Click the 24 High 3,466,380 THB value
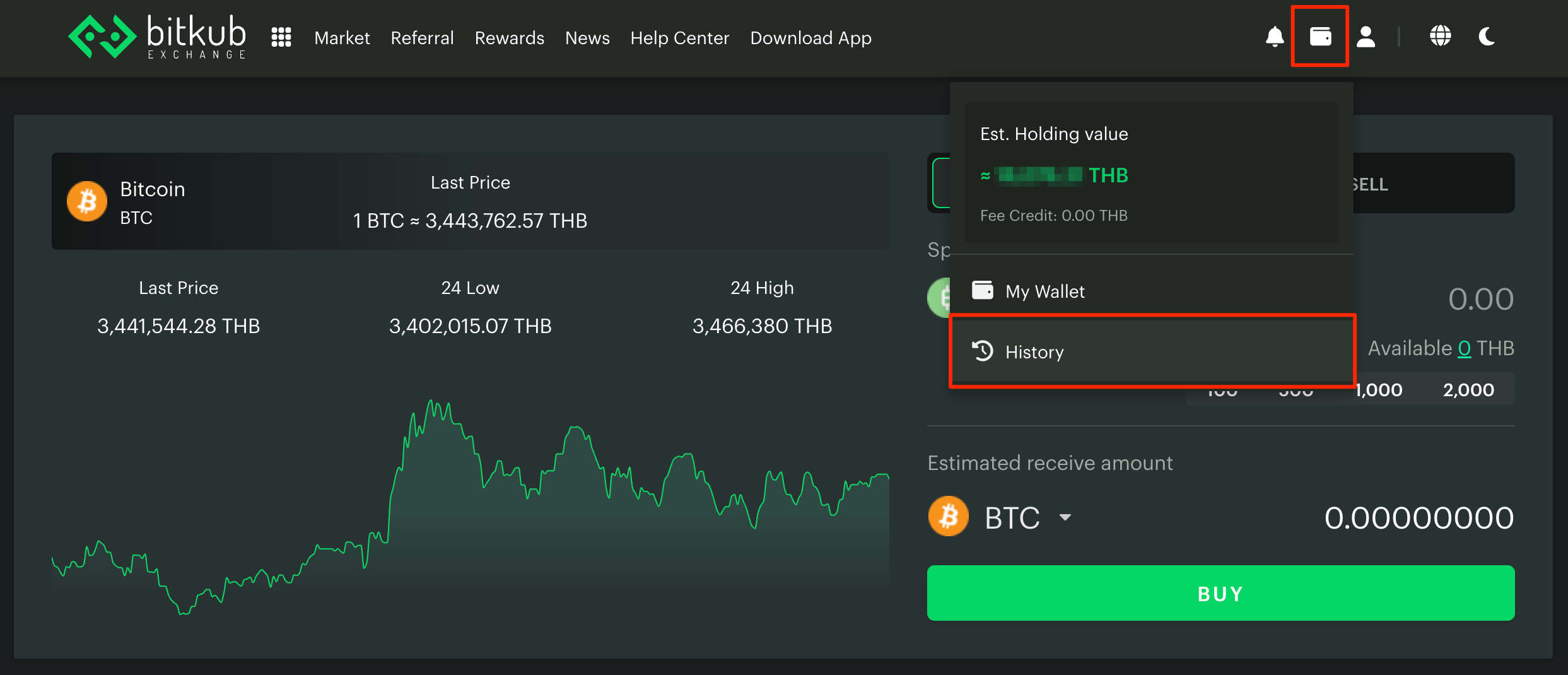 [x=762, y=326]
